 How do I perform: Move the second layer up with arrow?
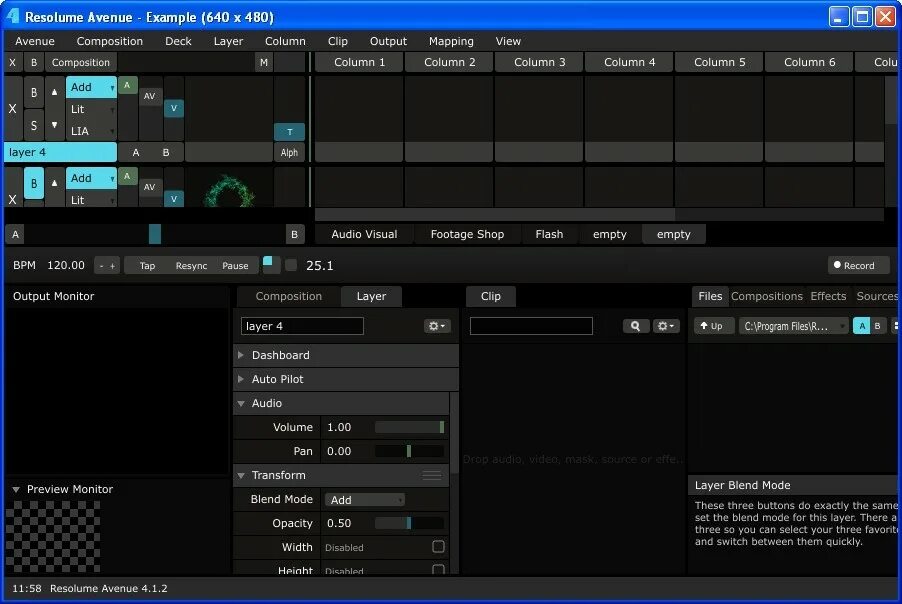(x=55, y=184)
